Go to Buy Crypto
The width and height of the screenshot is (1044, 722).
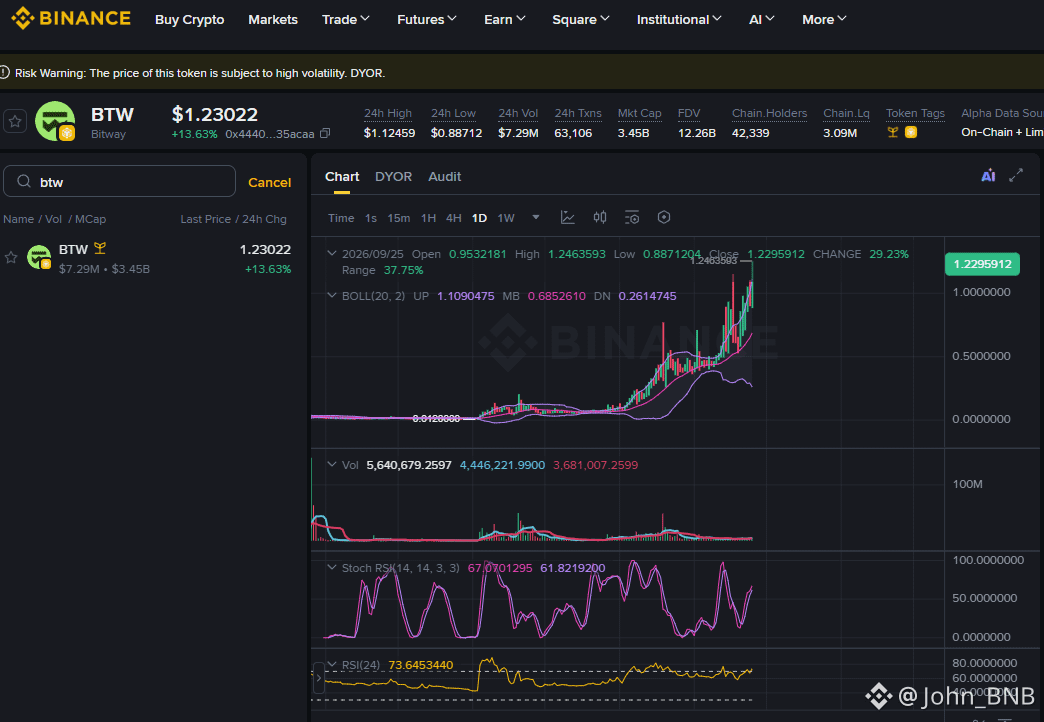click(190, 19)
